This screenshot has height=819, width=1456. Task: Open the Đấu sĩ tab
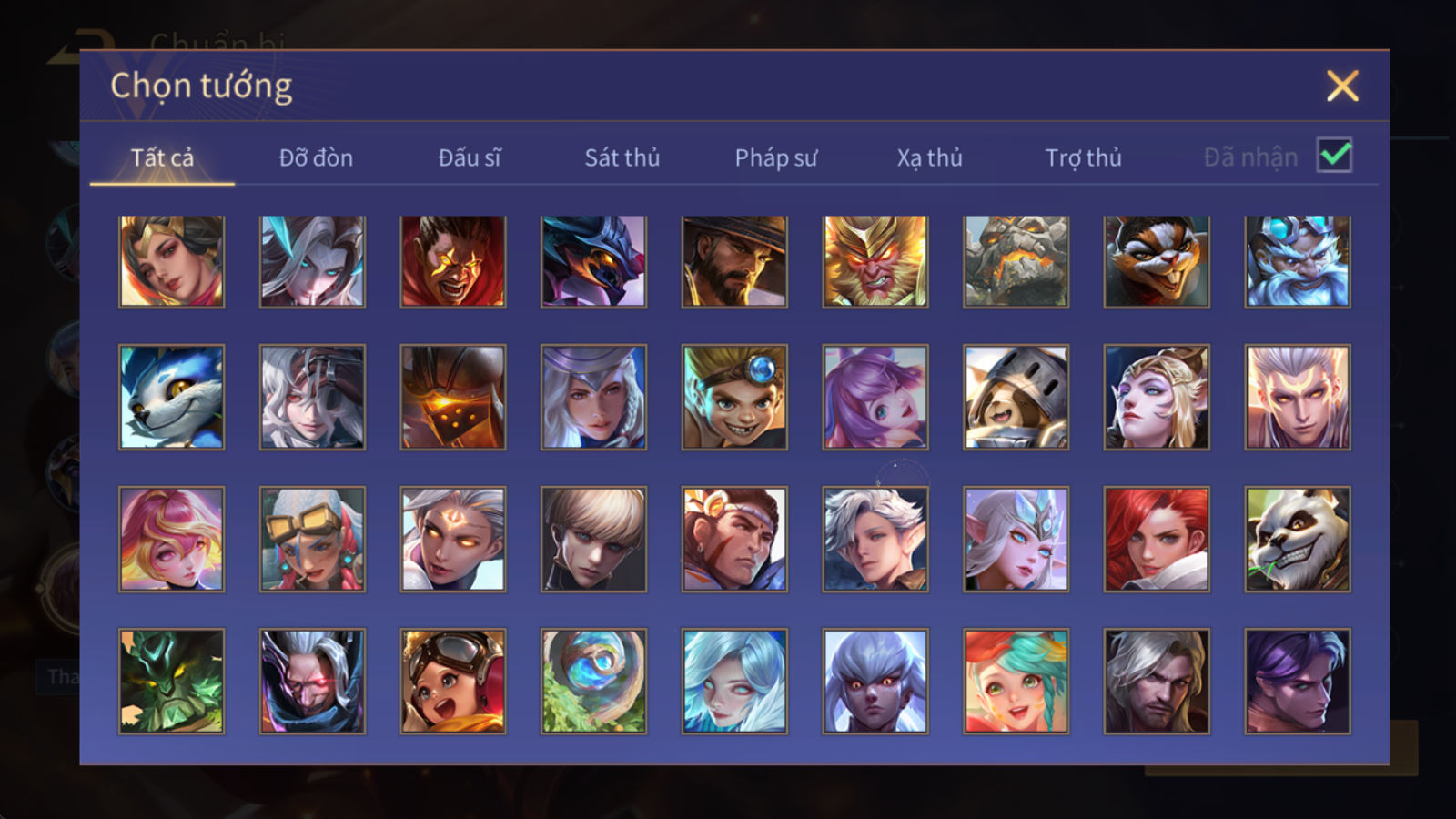[x=470, y=157]
